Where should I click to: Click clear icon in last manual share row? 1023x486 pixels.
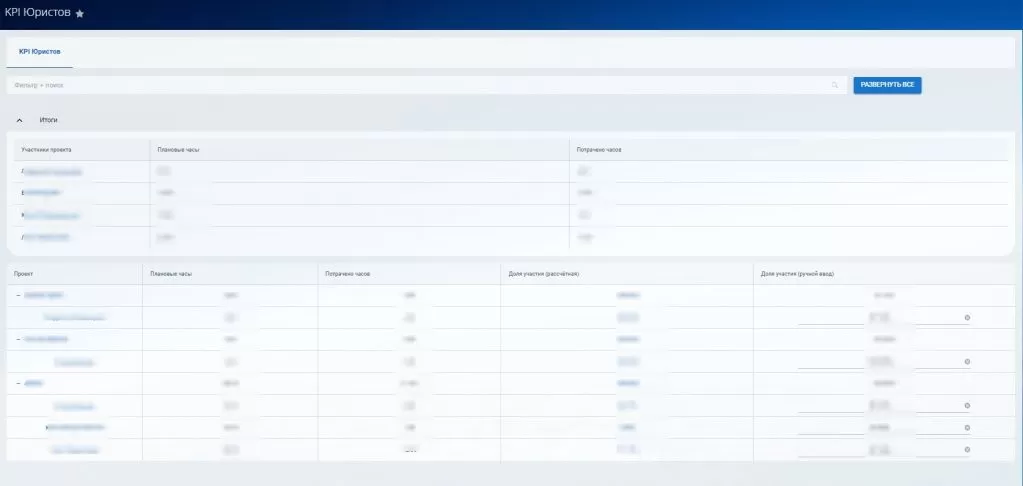(967, 450)
